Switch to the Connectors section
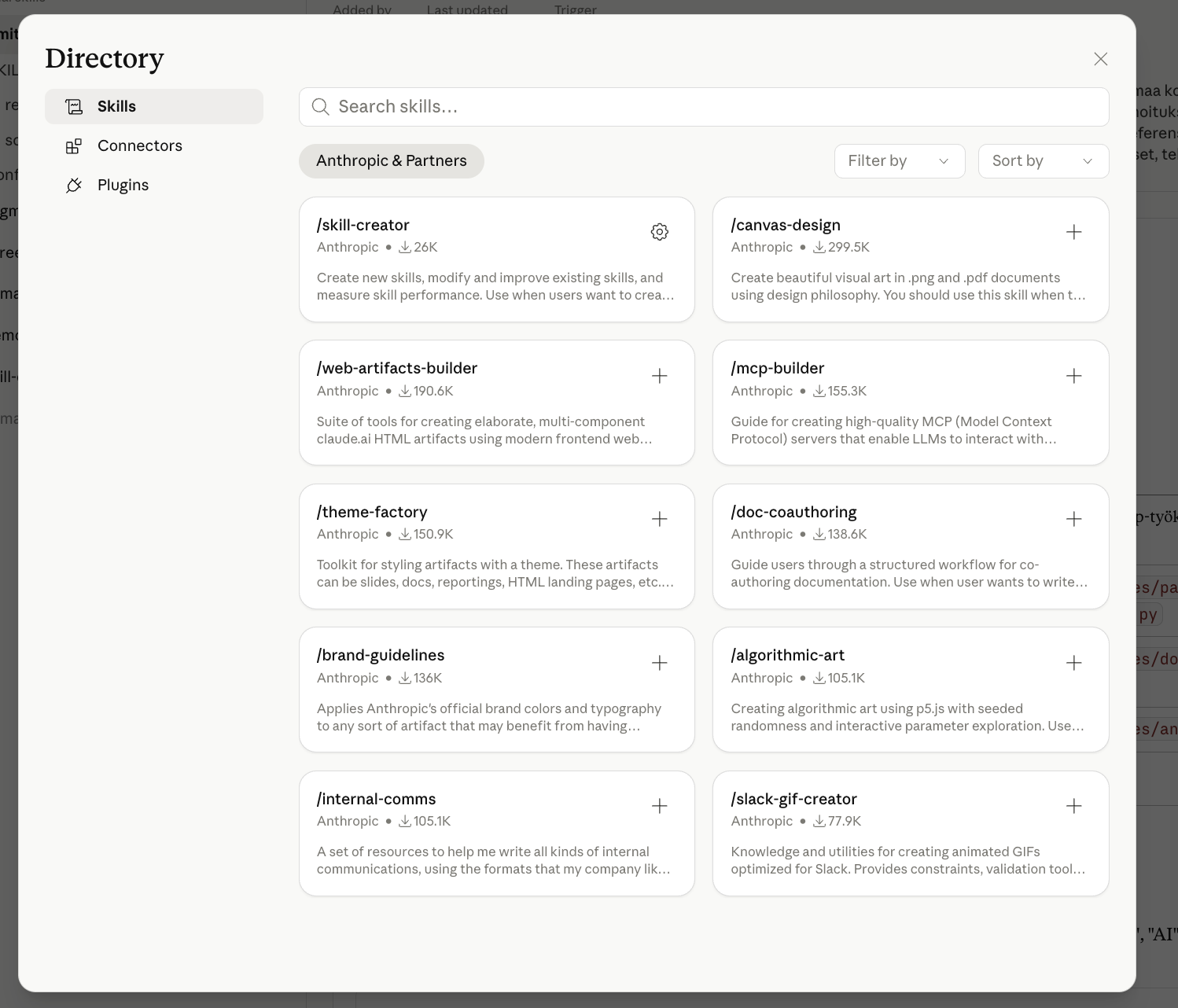Image resolution: width=1178 pixels, height=1008 pixels. pyautogui.click(x=139, y=145)
